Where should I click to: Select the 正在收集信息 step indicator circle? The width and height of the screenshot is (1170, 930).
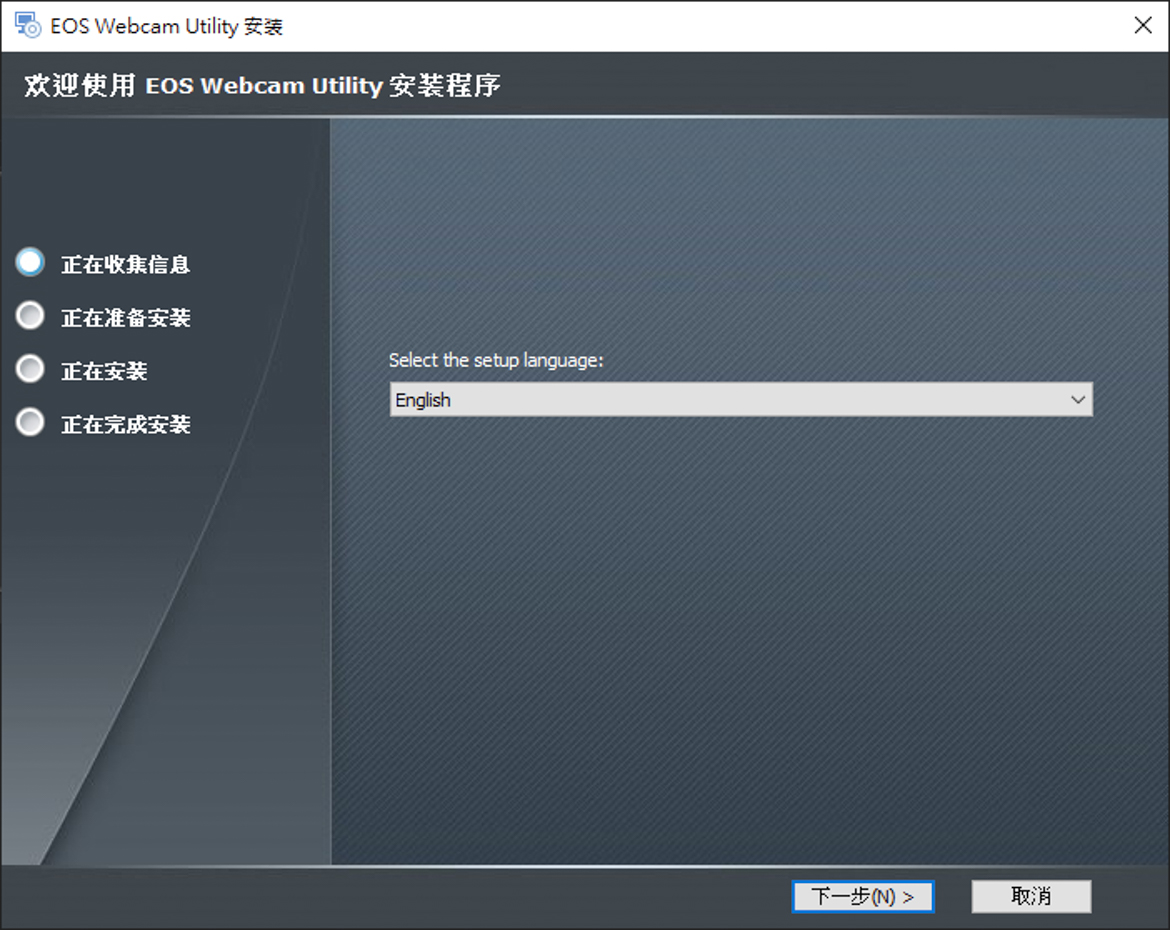tap(31, 263)
